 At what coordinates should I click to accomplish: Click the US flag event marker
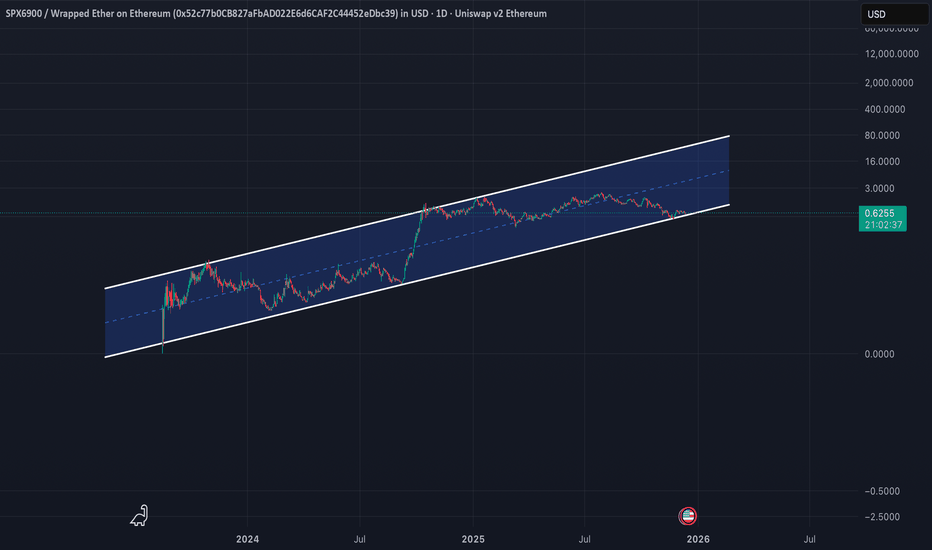pyautogui.click(x=688, y=516)
